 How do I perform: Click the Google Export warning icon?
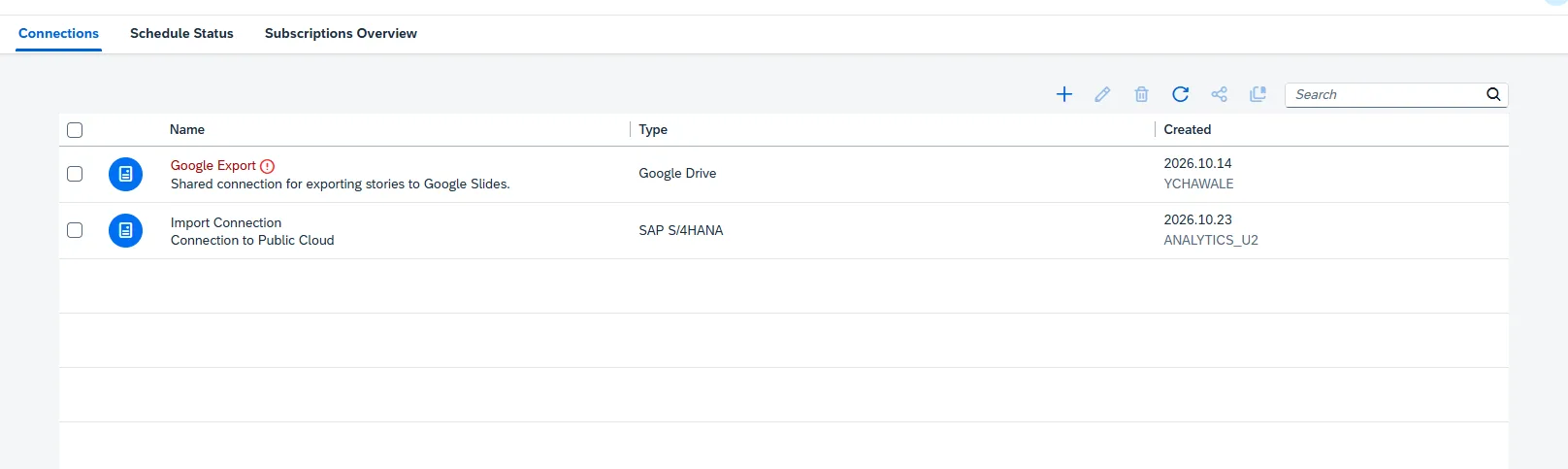268,166
